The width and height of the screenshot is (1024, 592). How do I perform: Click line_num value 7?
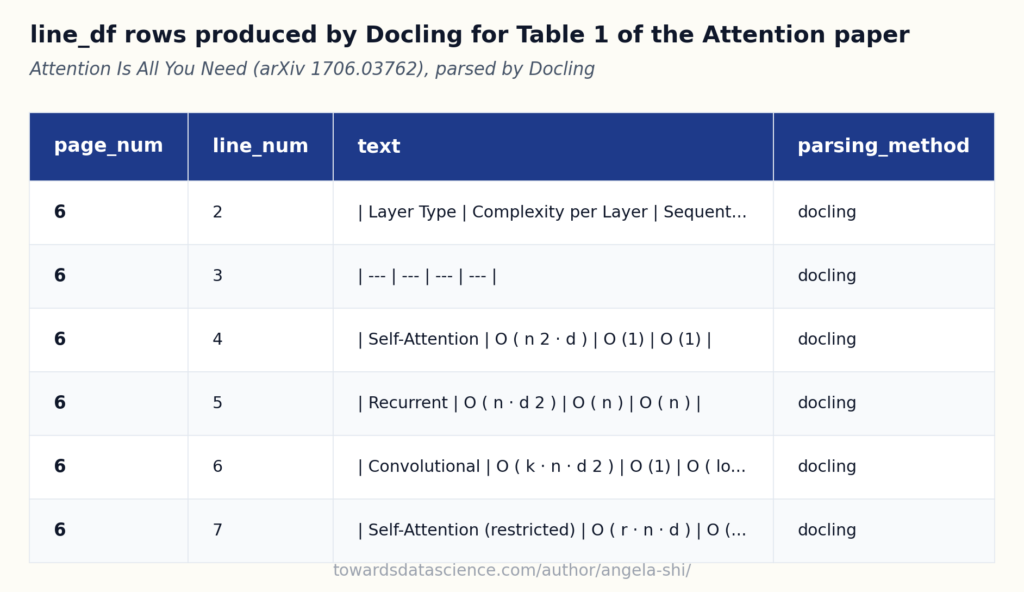(217, 530)
